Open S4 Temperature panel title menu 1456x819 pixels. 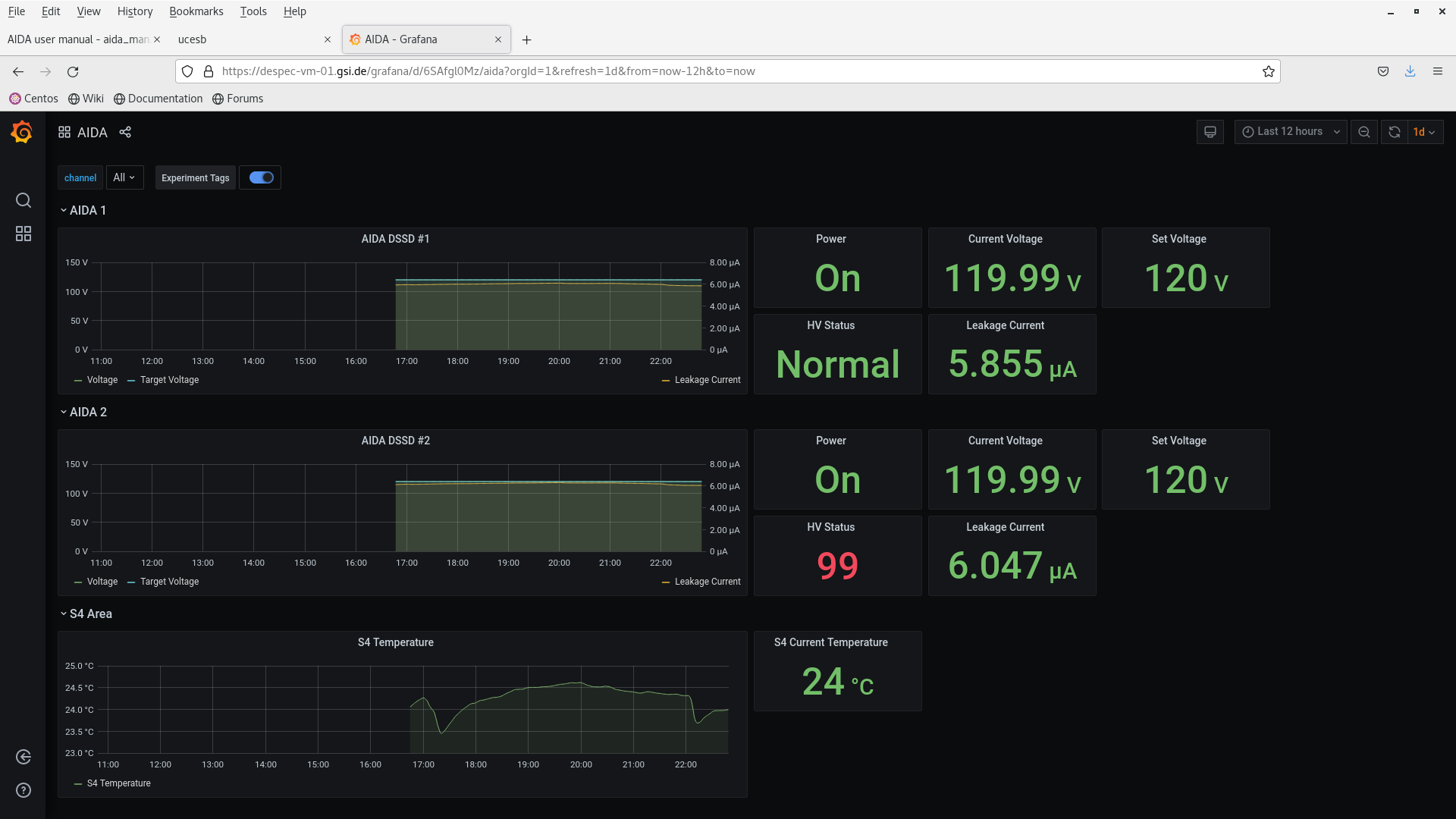(395, 642)
